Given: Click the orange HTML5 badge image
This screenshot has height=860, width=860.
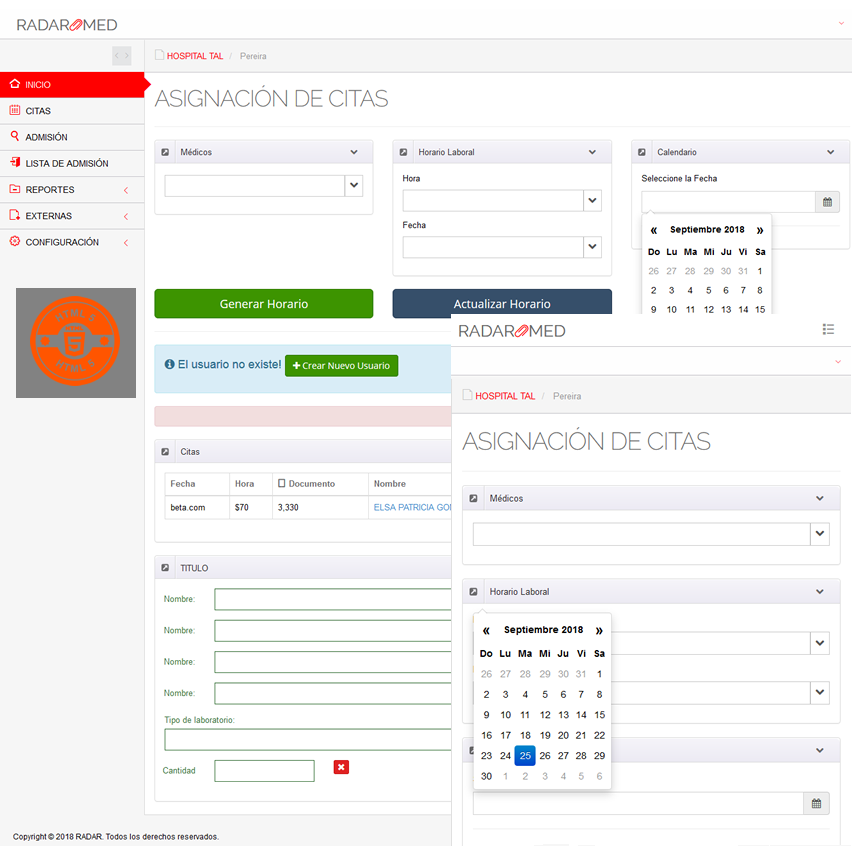Looking at the screenshot, I should pyautogui.click(x=76, y=343).
